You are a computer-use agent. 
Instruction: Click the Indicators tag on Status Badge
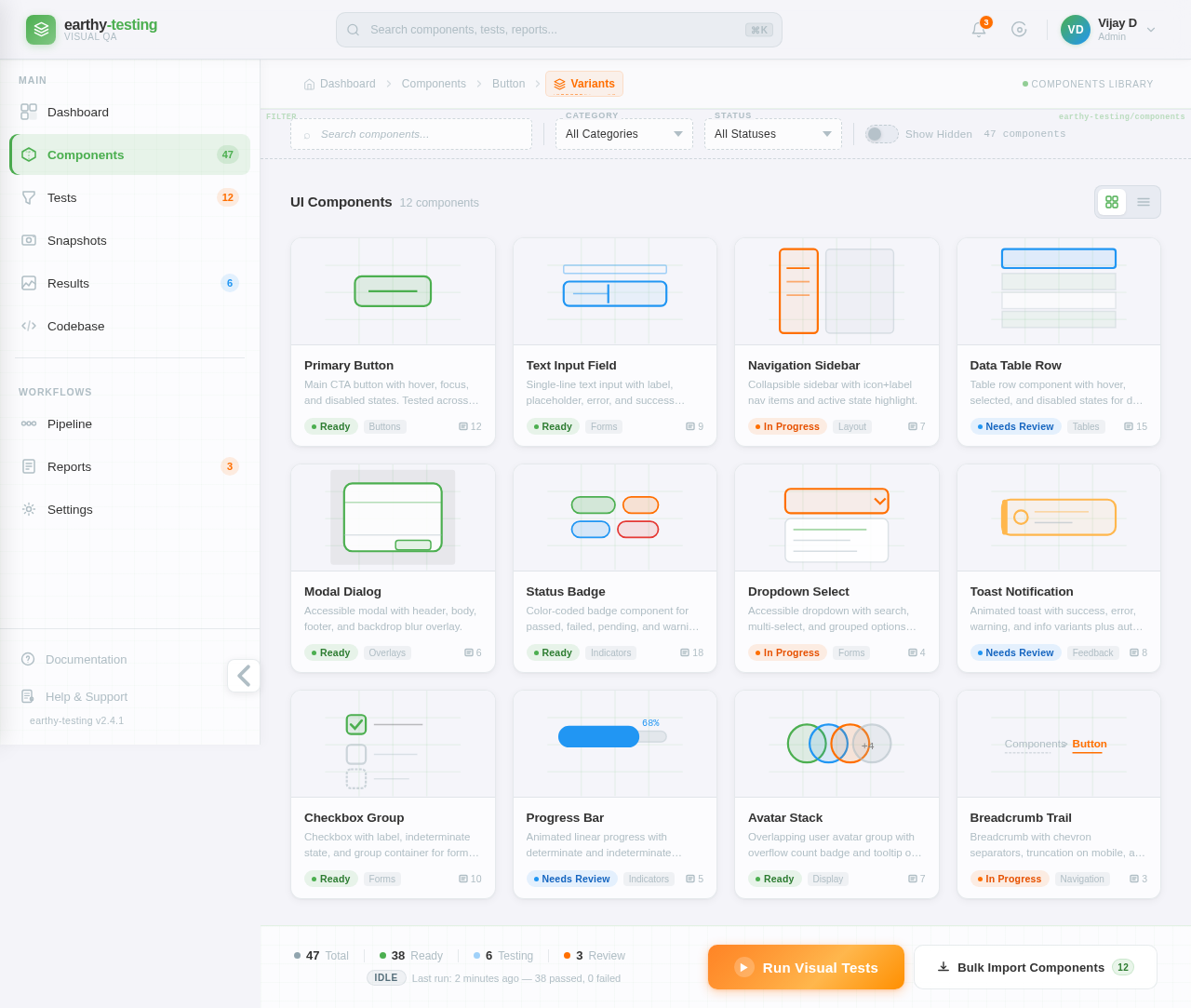(611, 652)
